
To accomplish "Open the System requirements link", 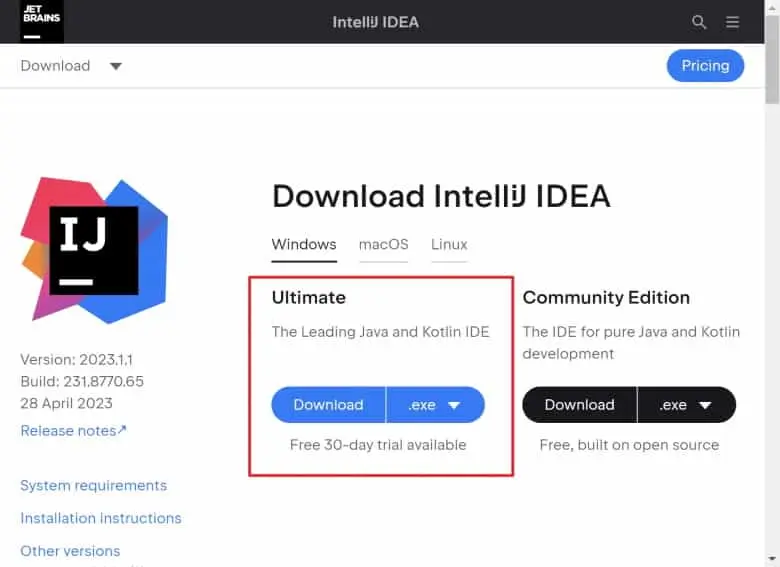I will 93,485.
